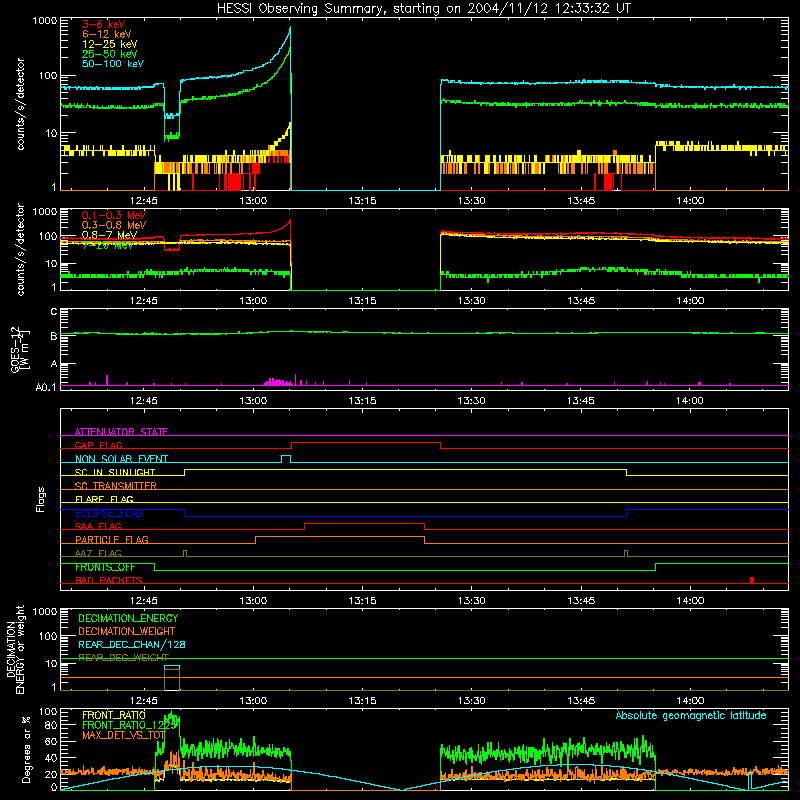
Task: Click the DECIMATION_WEIGHT legend label
Action: (x=127, y=631)
